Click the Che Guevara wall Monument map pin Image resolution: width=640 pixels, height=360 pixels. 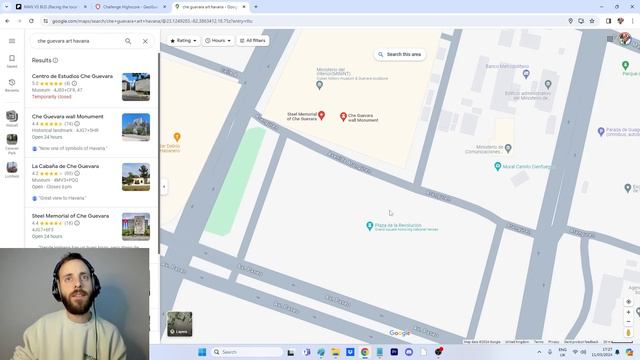[343, 117]
